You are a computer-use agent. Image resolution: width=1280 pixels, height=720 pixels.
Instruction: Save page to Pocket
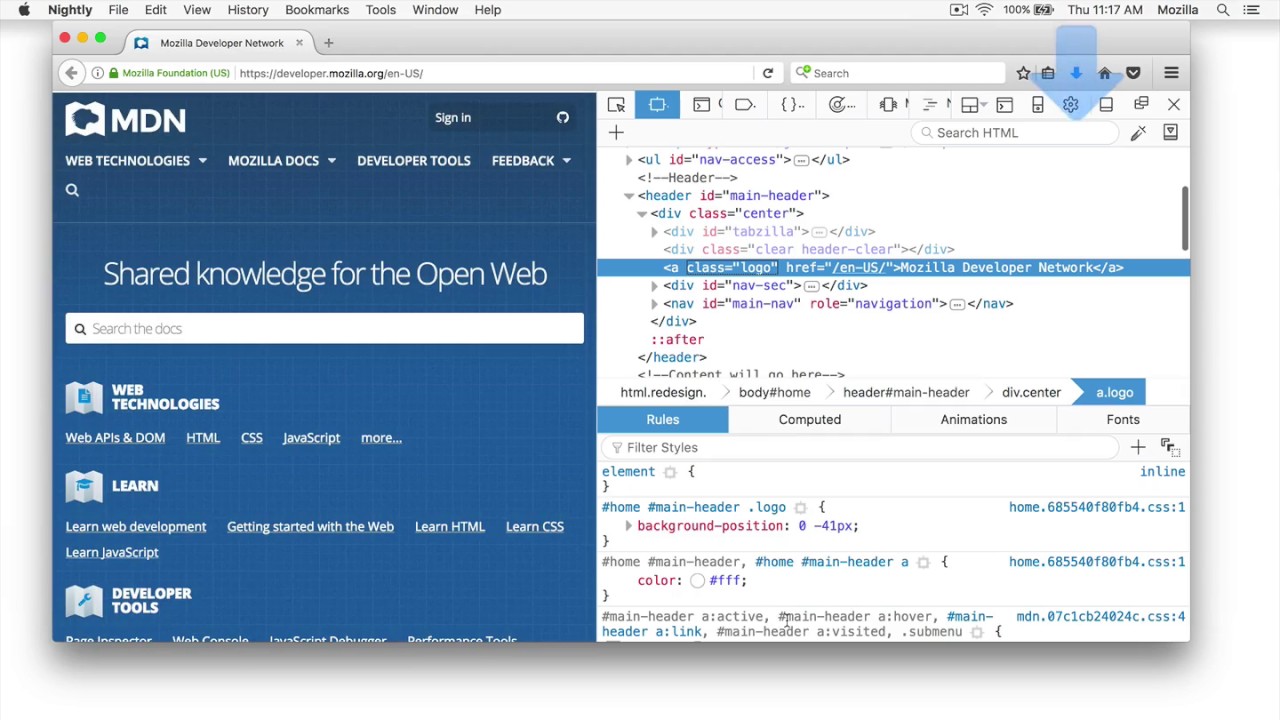pos(1133,73)
